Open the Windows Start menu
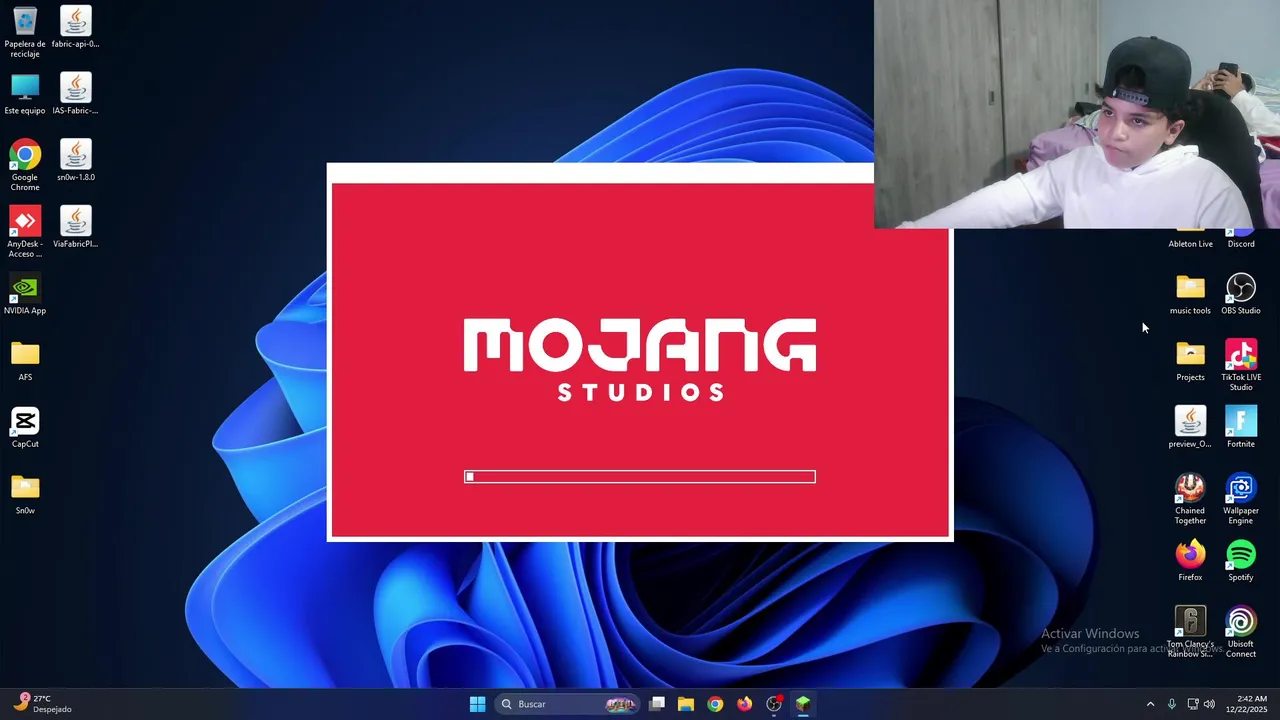Viewport: 1280px width, 720px height. 477,704
